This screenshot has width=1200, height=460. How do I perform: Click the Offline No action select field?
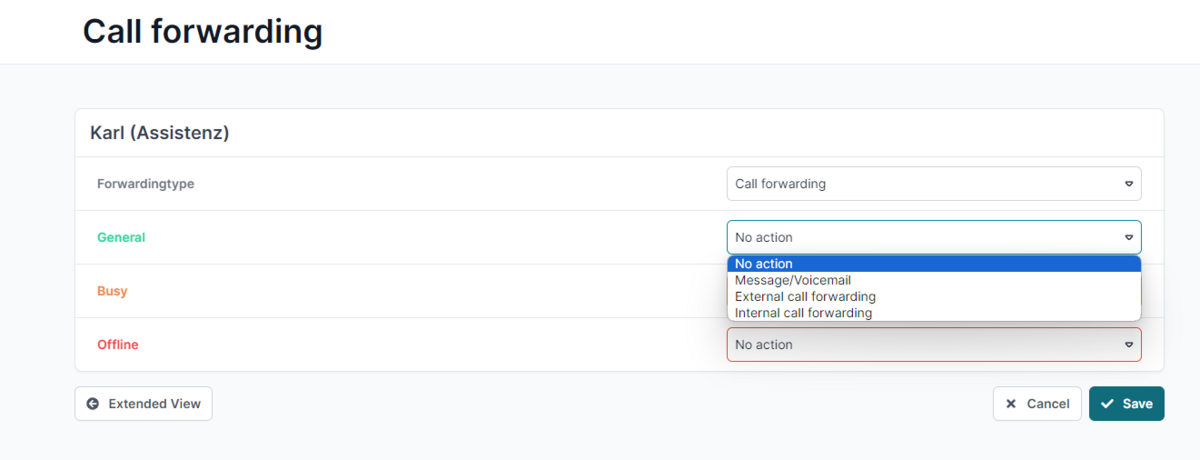[x=934, y=344]
